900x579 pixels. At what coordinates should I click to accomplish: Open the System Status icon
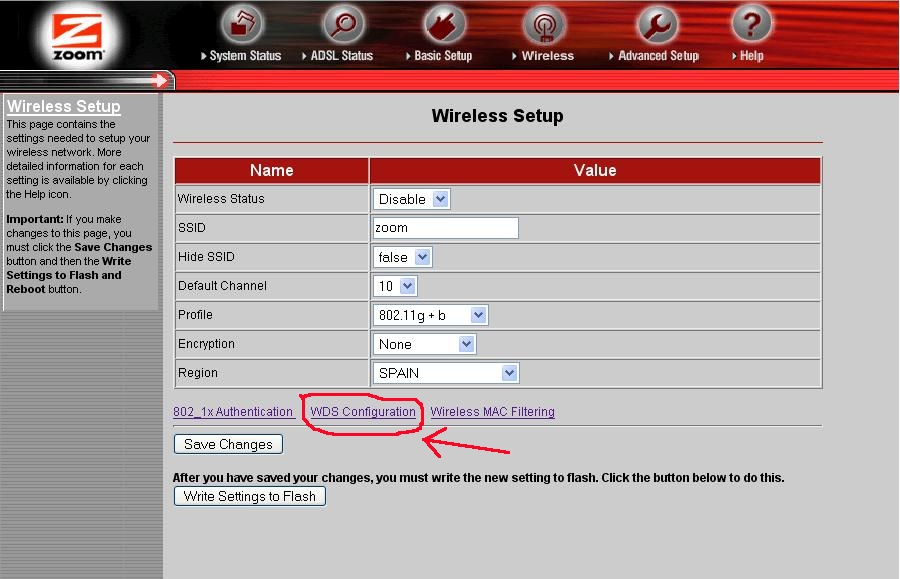(242, 24)
